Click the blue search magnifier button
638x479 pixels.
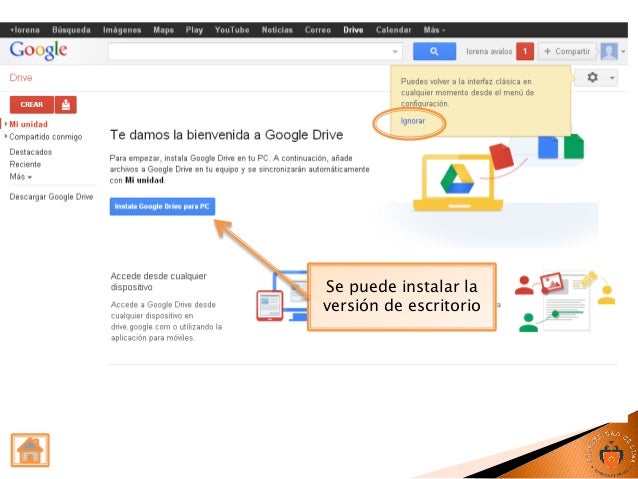click(x=434, y=51)
